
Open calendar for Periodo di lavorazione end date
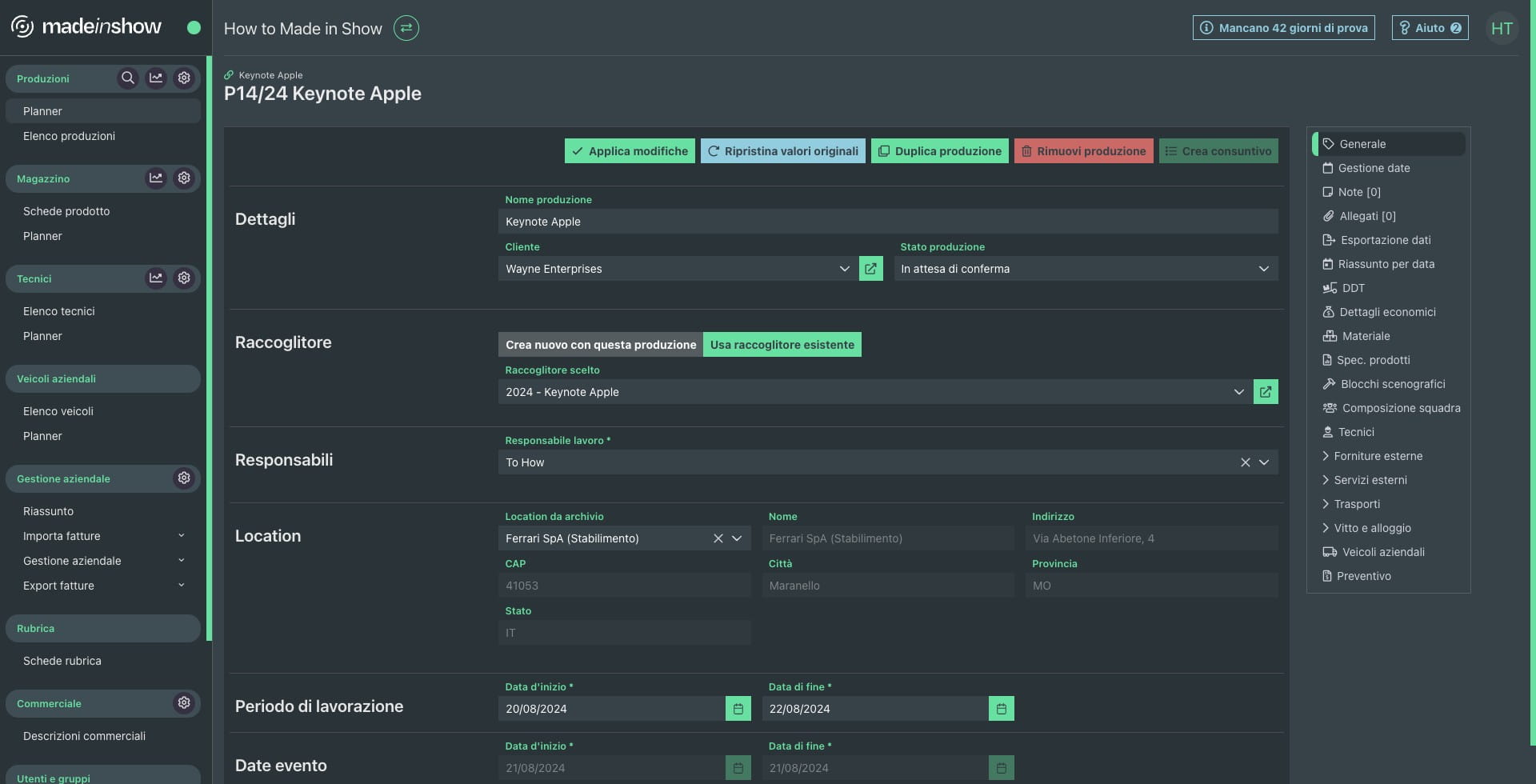(1002, 709)
